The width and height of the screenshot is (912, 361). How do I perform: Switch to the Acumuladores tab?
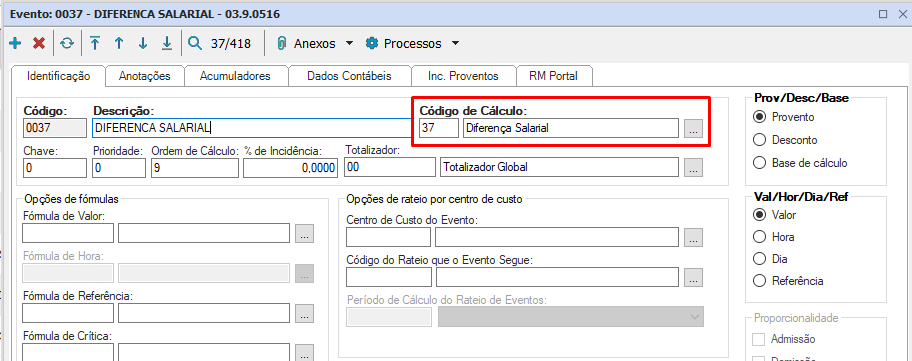tap(235, 76)
